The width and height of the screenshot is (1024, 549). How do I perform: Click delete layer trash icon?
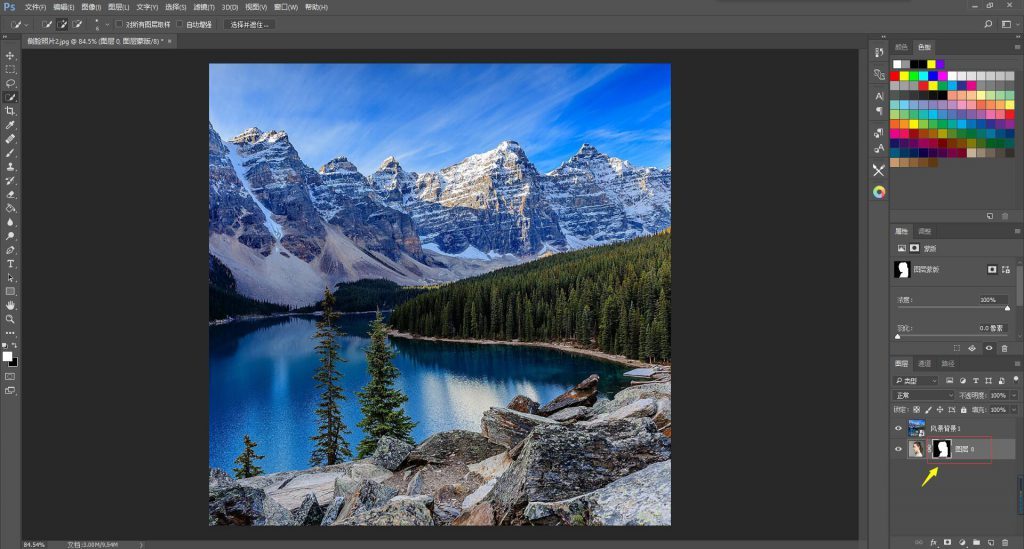pyautogui.click(x=1004, y=541)
